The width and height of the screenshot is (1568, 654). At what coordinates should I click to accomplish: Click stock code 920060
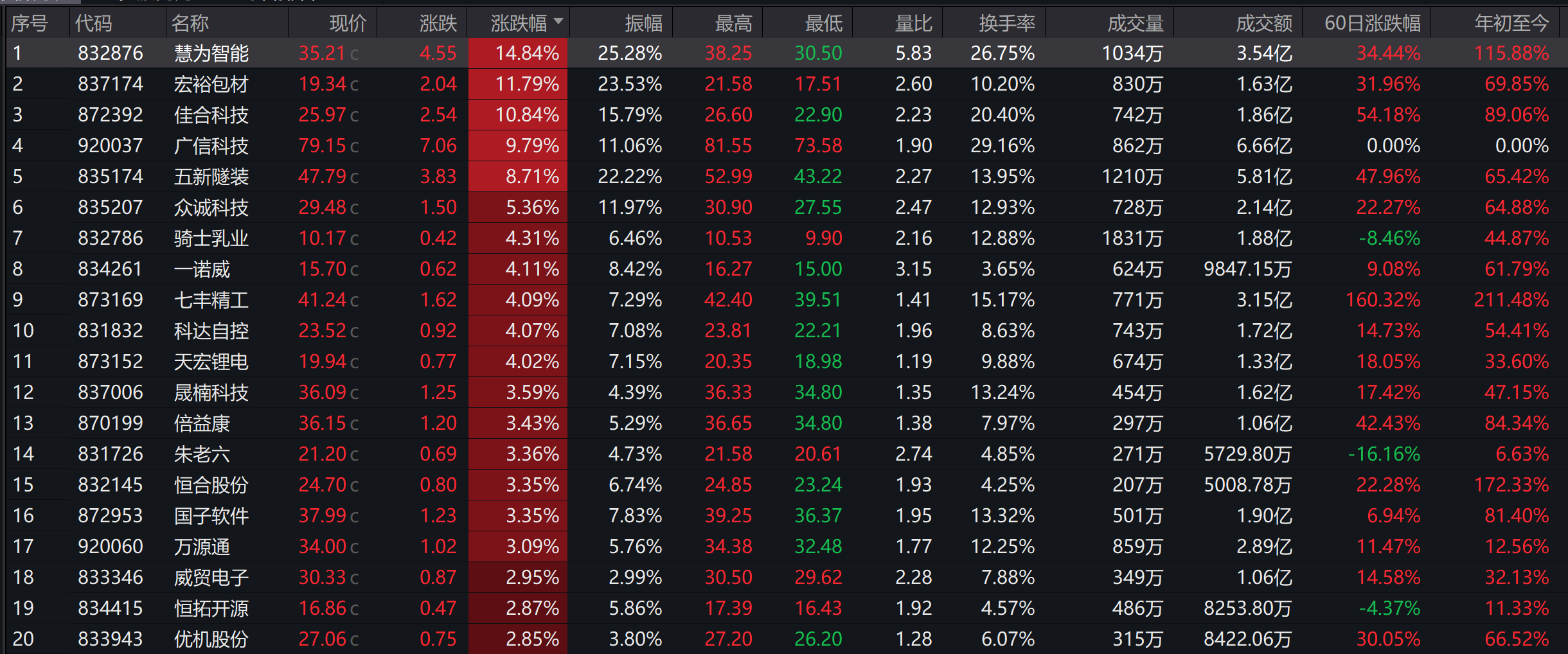(111, 547)
